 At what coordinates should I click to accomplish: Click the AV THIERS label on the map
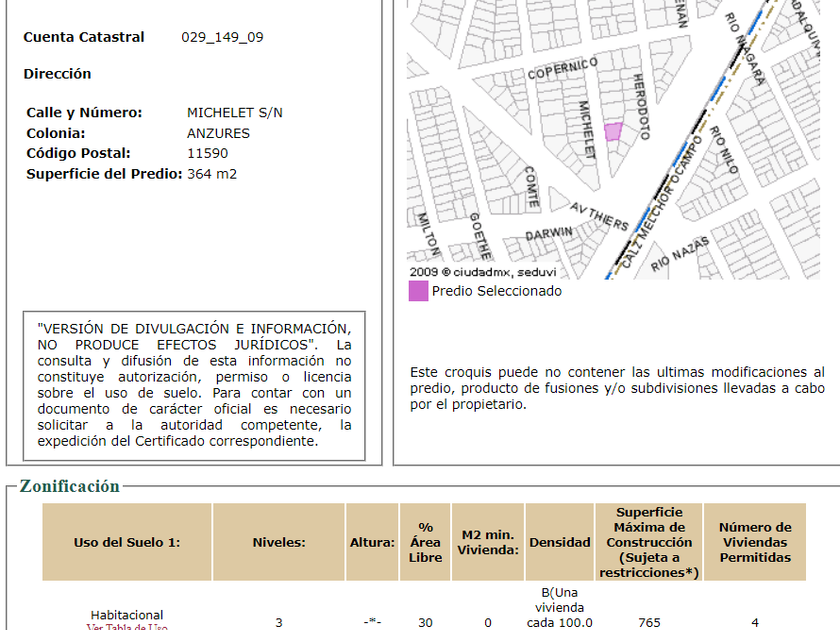600,215
